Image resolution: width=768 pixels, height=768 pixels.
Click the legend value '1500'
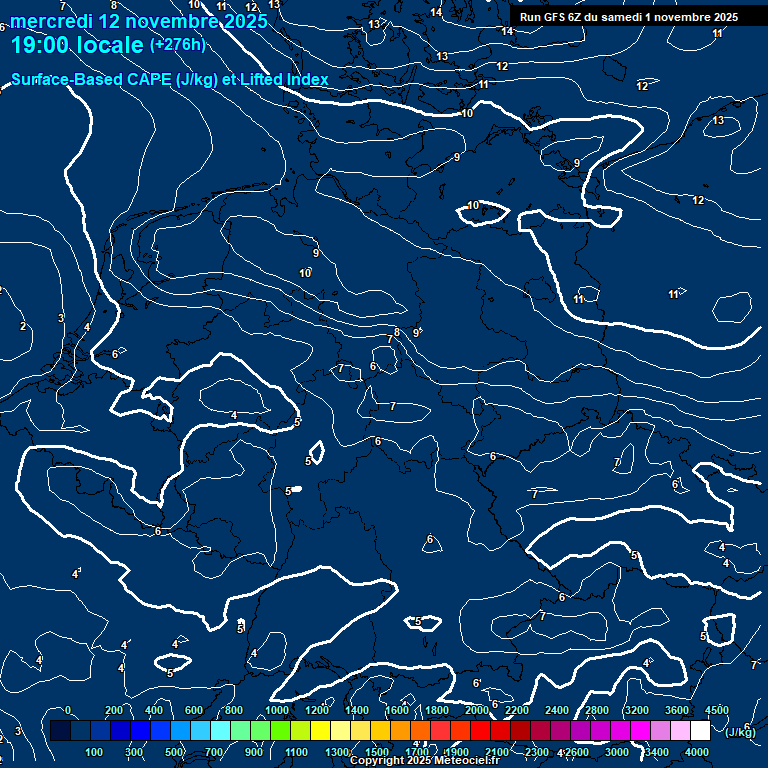[x=377, y=752]
